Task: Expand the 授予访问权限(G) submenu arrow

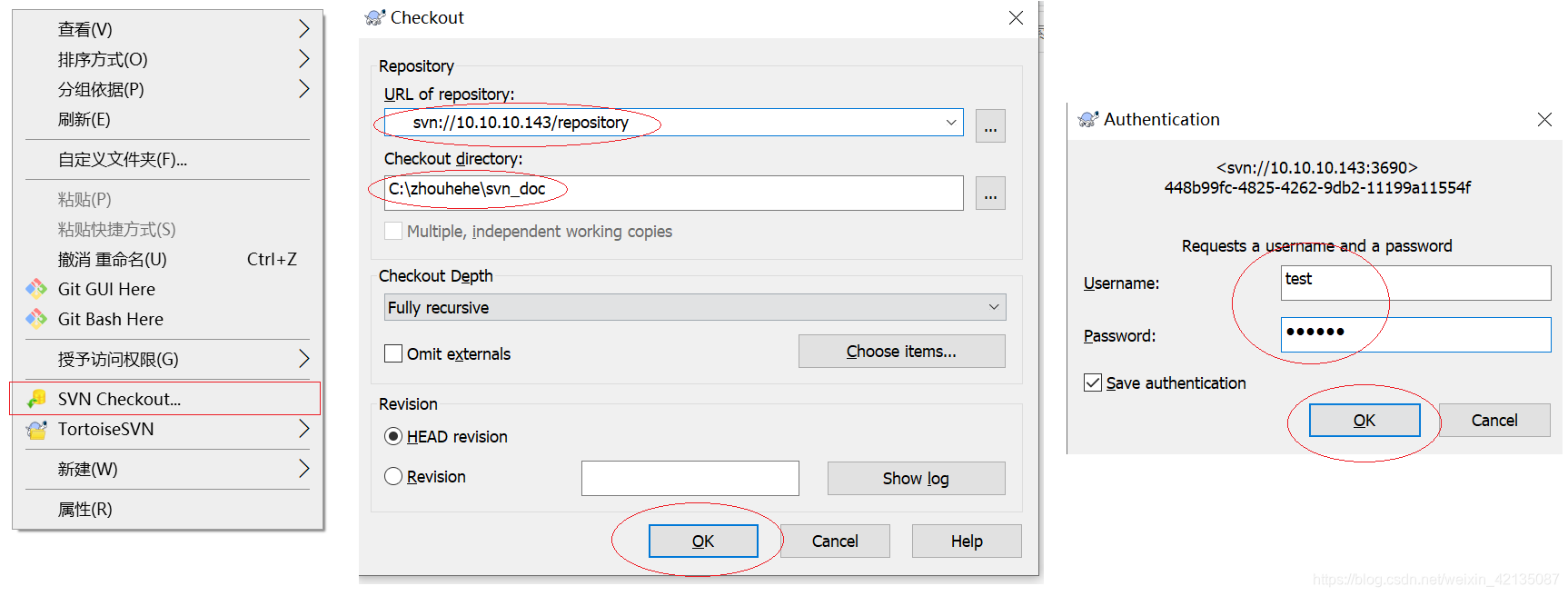Action: point(304,359)
